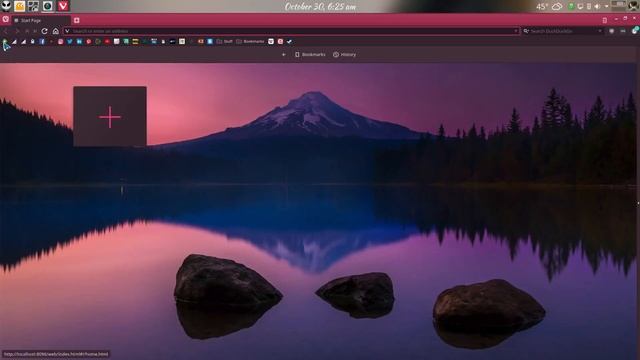The height and width of the screenshot is (360, 640).
Task: Open the weather cloud indicator
Action: point(557,7)
